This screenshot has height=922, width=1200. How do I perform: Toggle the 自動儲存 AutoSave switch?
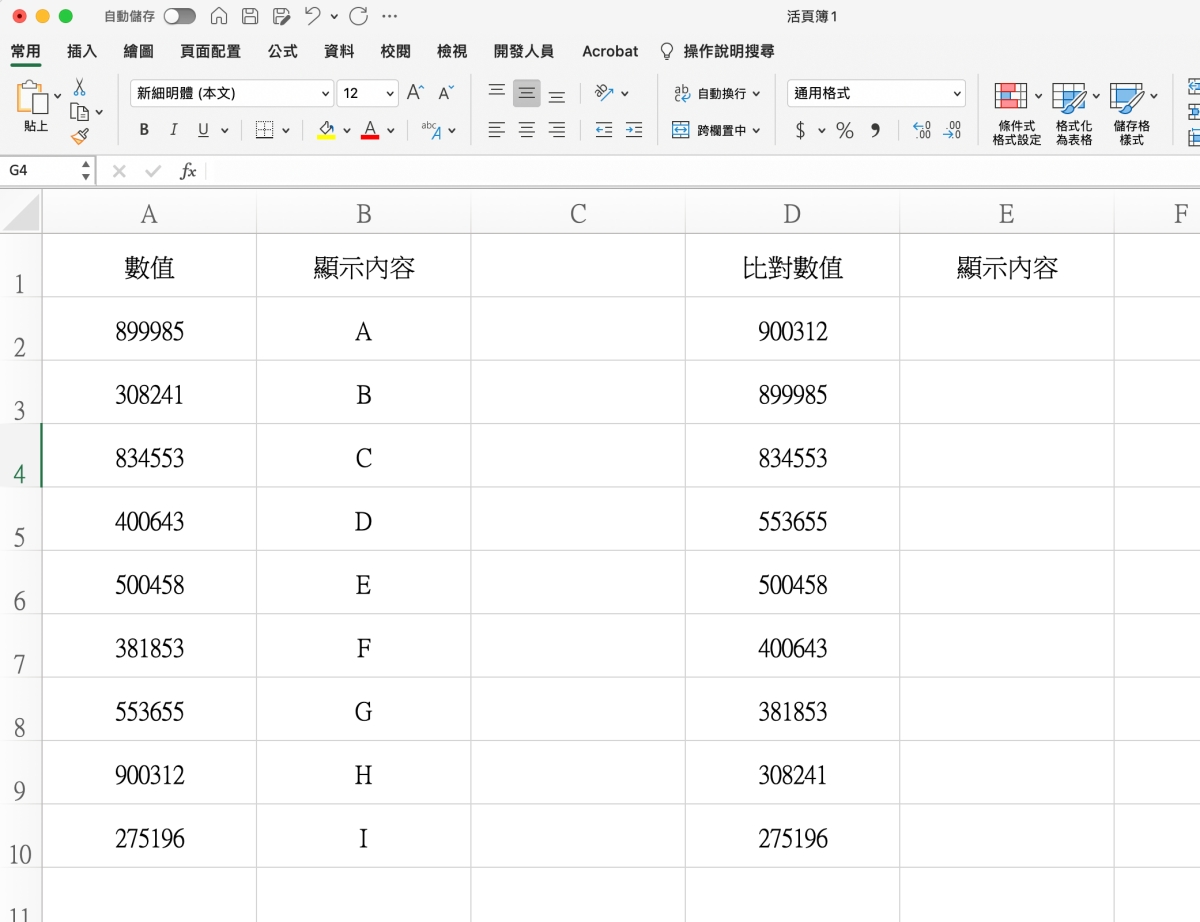click(x=180, y=17)
